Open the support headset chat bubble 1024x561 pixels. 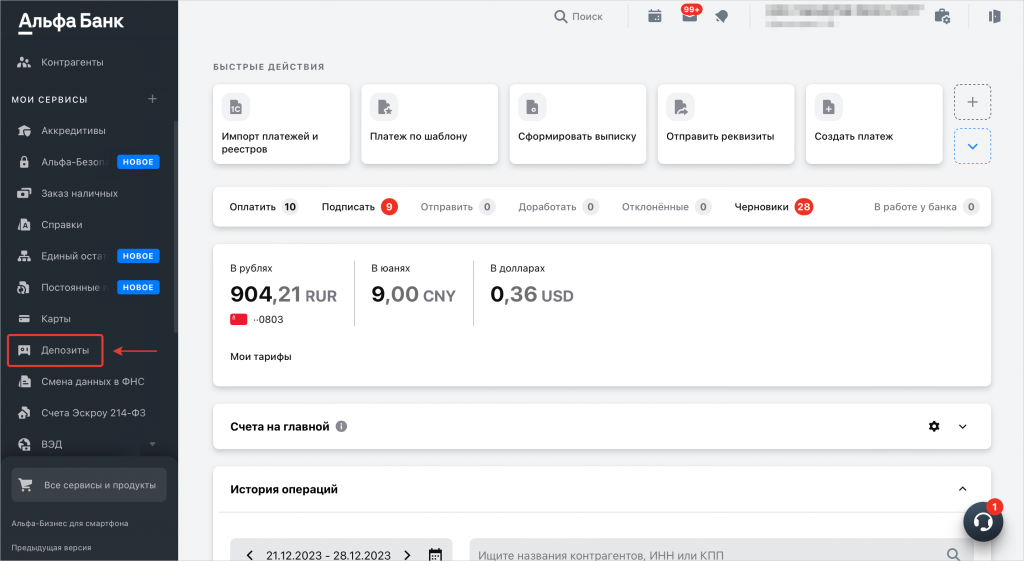click(x=983, y=522)
